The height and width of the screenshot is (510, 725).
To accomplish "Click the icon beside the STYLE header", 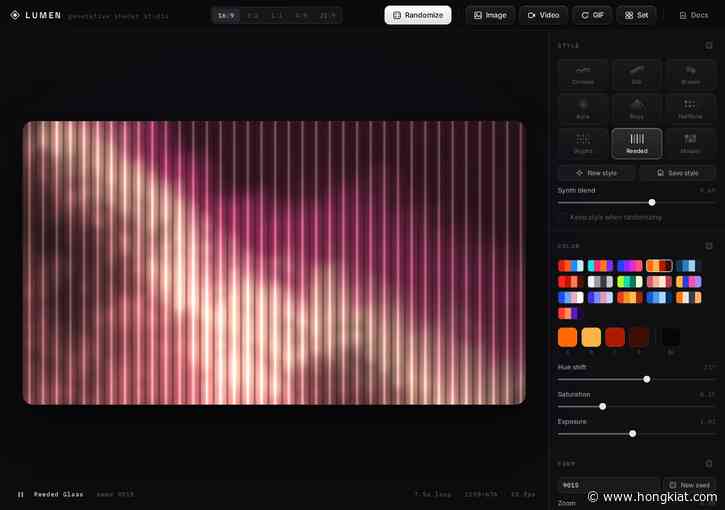I will click(x=708, y=45).
